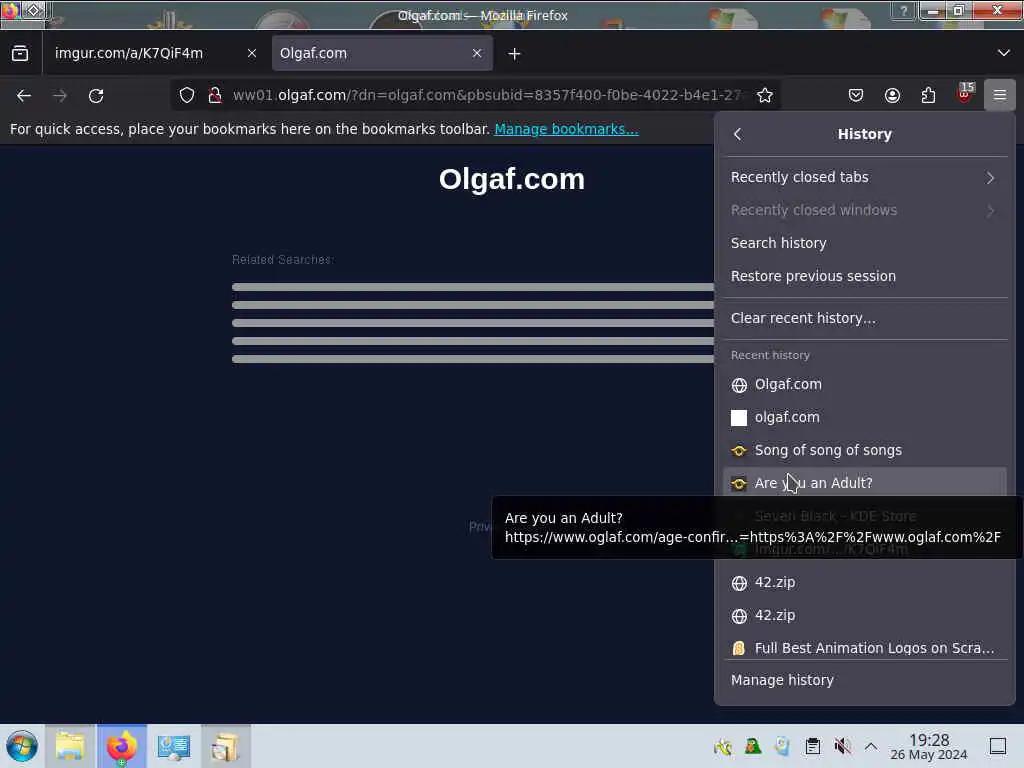Click the Manage bookmarks link
Image resolution: width=1024 pixels, height=768 pixels.
click(566, 129)
